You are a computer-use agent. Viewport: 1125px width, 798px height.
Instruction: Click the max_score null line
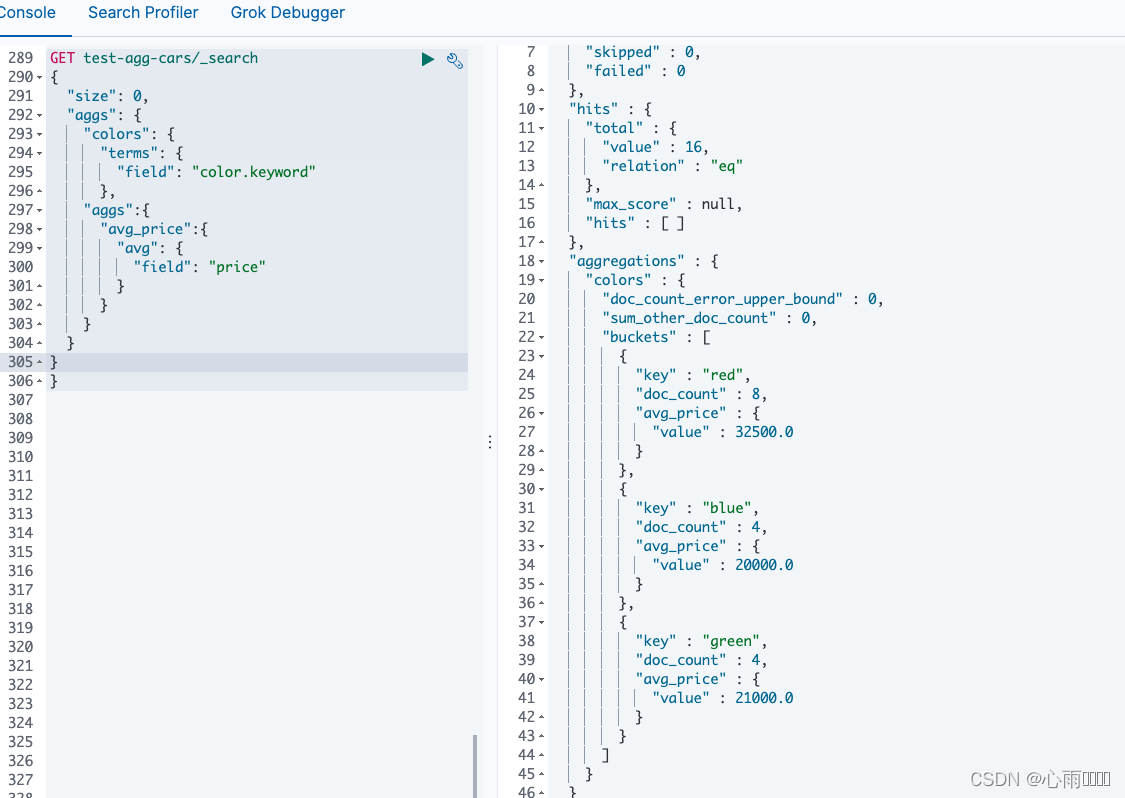pyautogui.click(x=664, y=204)
